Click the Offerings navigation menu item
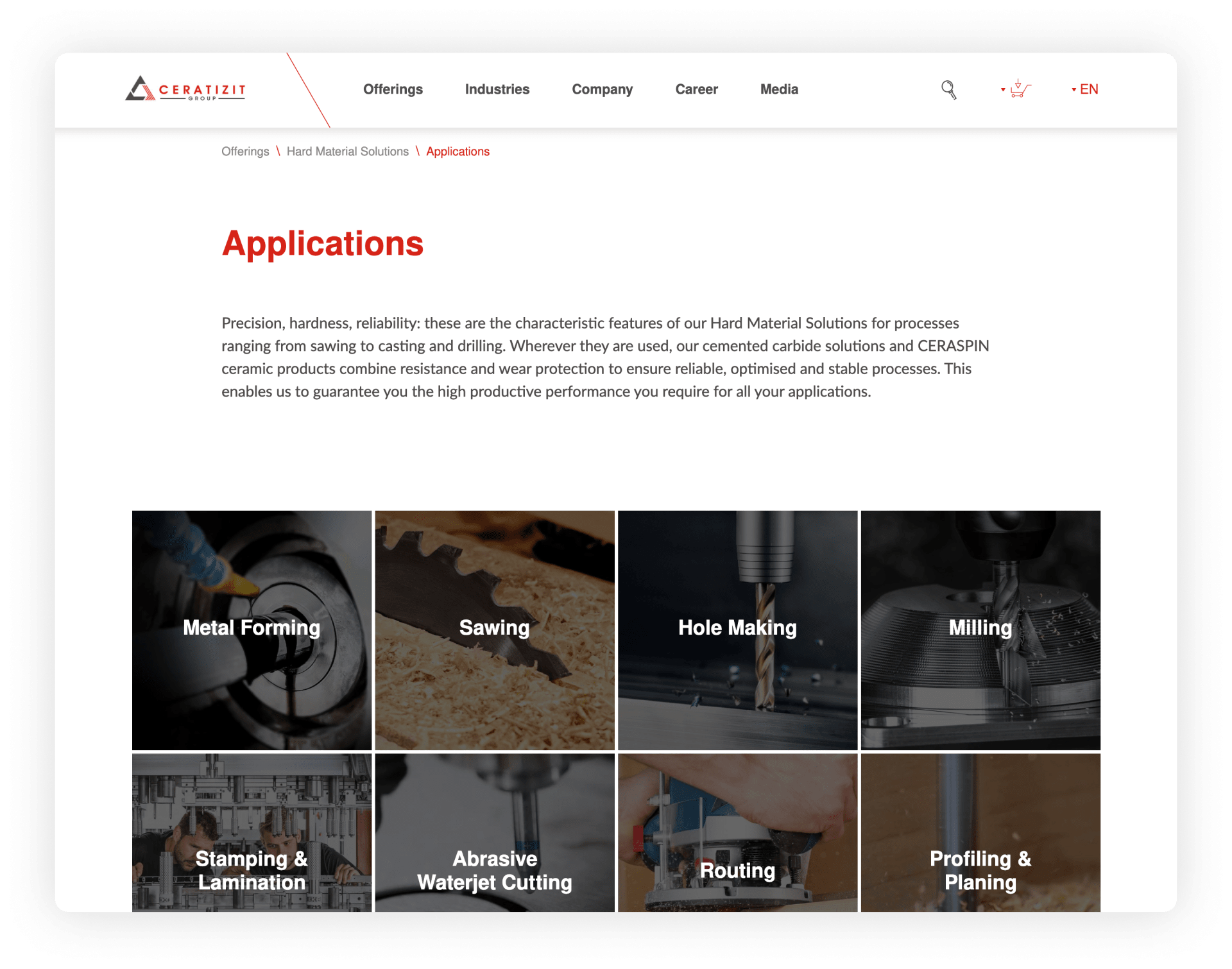1232x969 pixels. (x=394, y=90)
